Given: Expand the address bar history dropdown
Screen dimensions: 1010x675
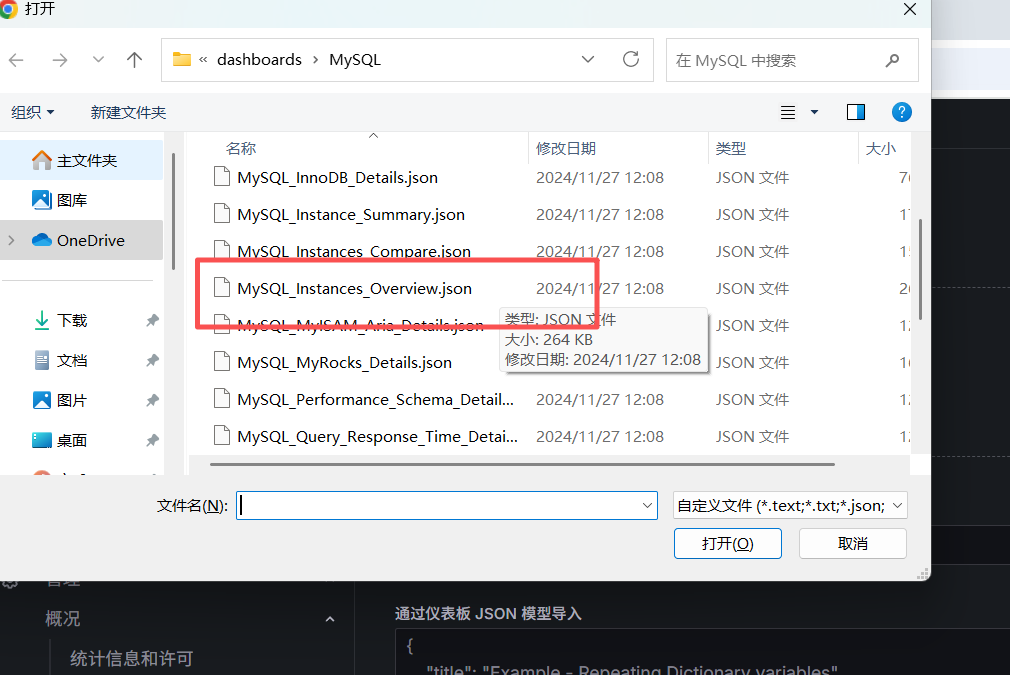Looking at the screenshot, I should pos(587,59).
